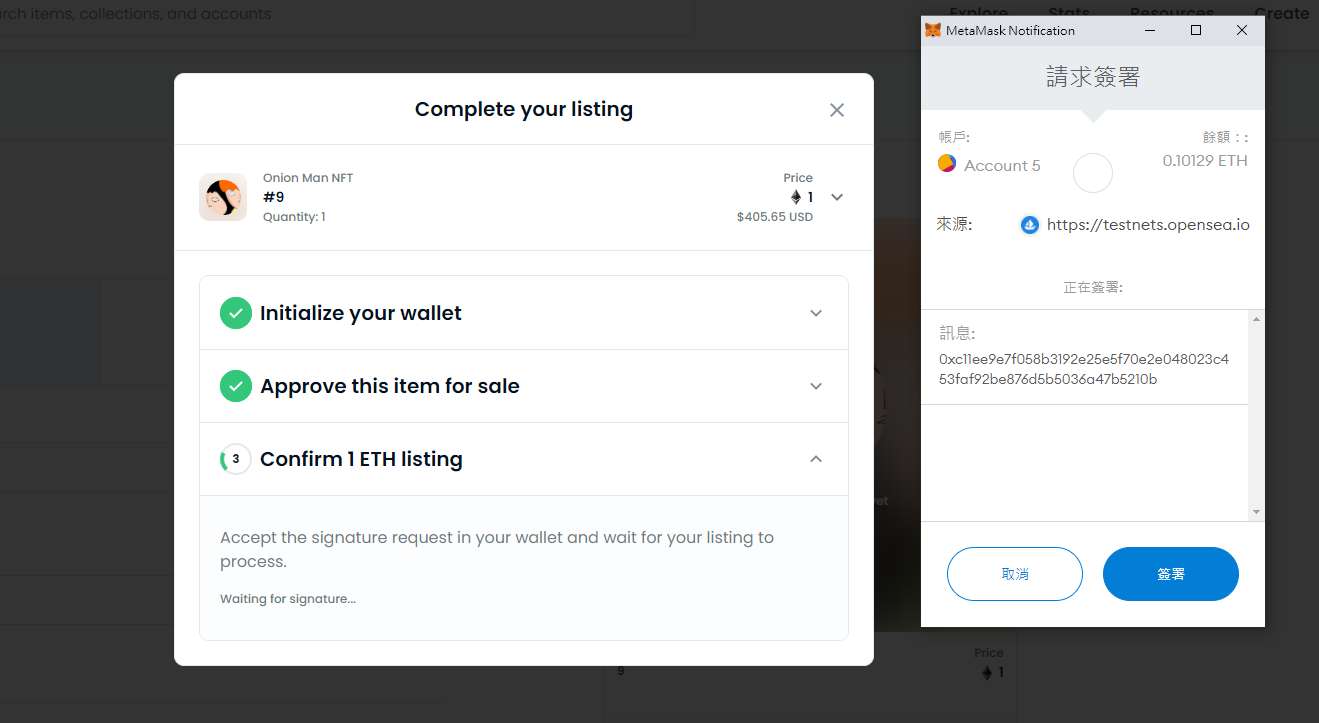The height and width of the screenshot is (723, 1319).
Task: Click the 簽署 sign button
Action: (1171, 574)
